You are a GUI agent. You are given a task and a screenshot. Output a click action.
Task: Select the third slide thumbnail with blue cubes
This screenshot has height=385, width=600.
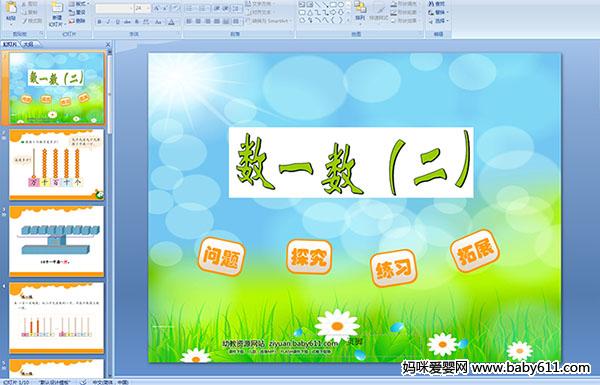[57, 241]
